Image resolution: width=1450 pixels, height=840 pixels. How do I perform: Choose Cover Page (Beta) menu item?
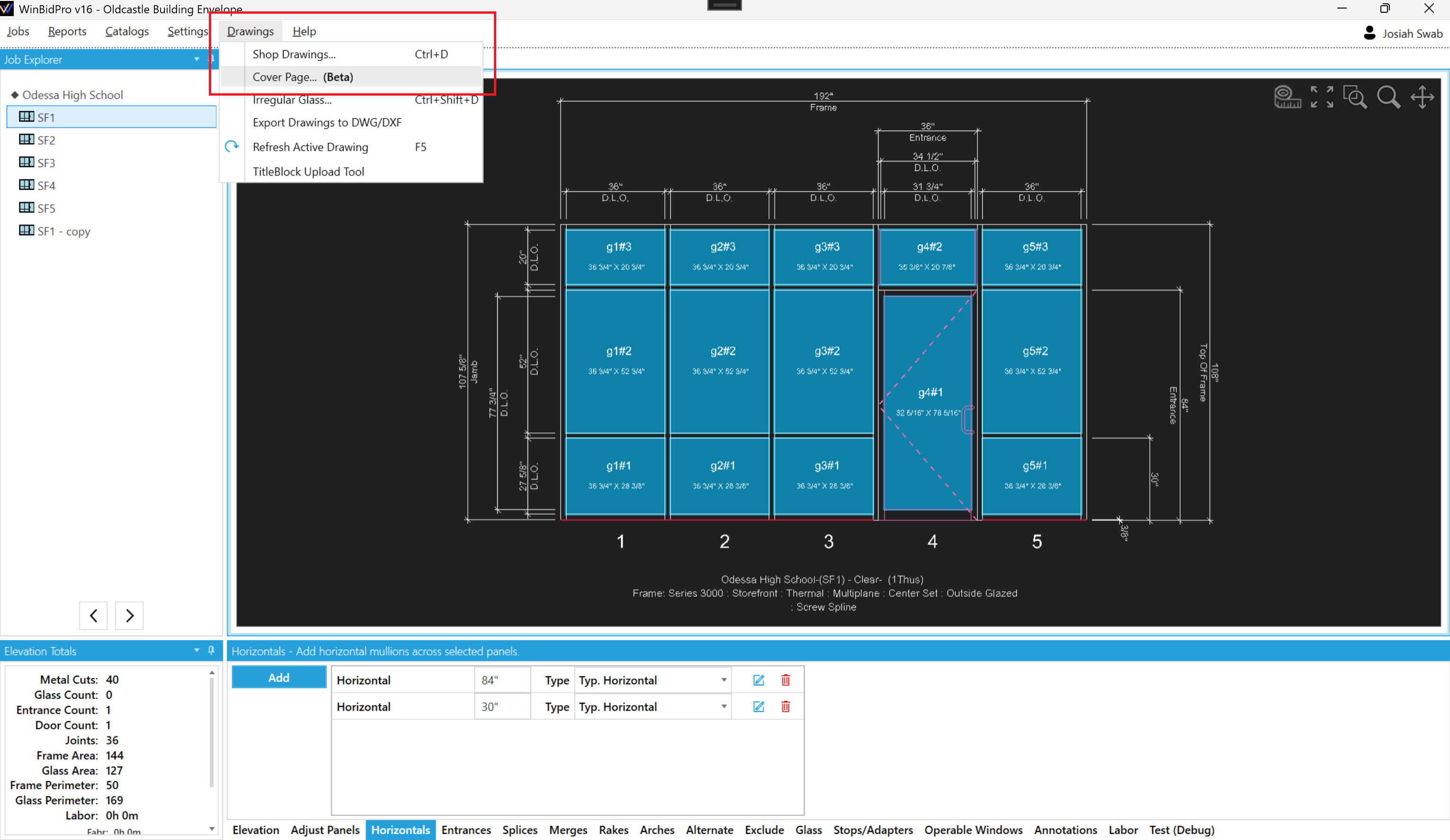[x=351, y=77]
